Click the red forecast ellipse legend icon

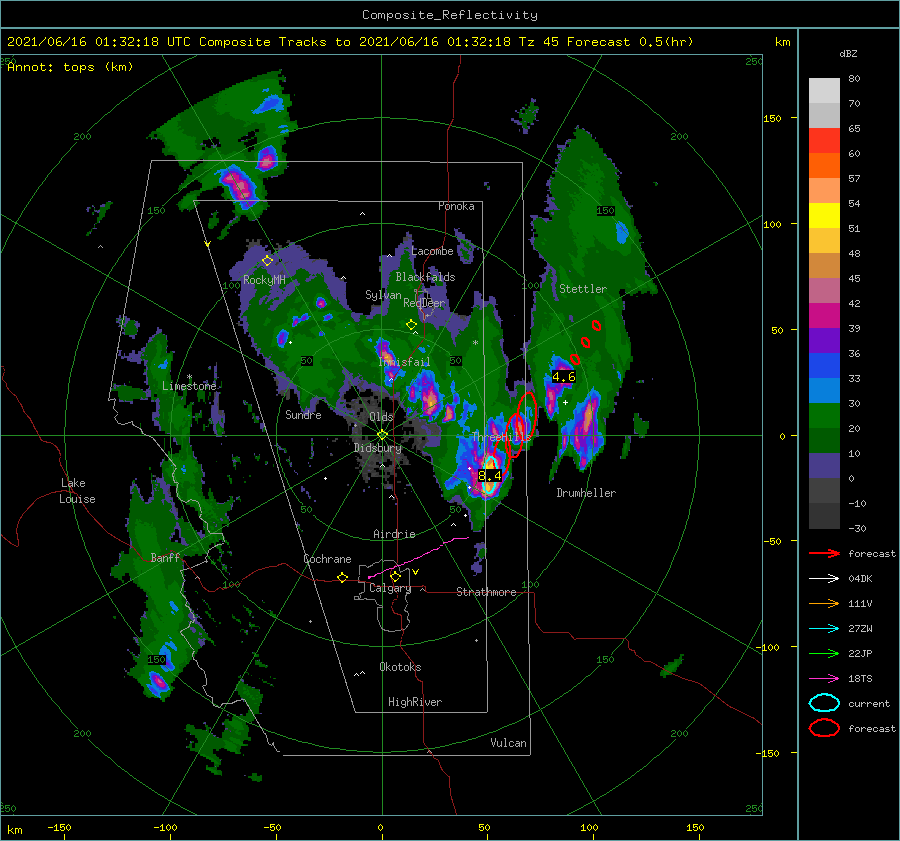click(824, 728)
